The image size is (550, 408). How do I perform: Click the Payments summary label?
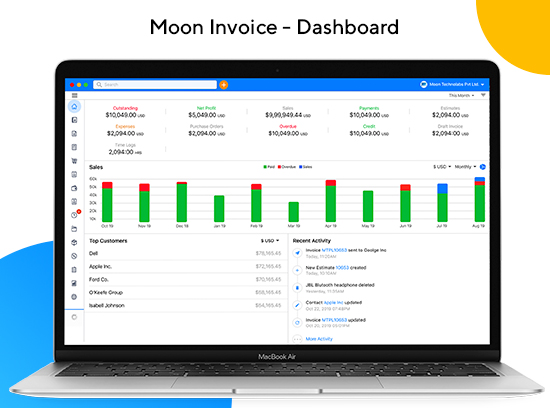pyautogui.click(x=369, y=108)
